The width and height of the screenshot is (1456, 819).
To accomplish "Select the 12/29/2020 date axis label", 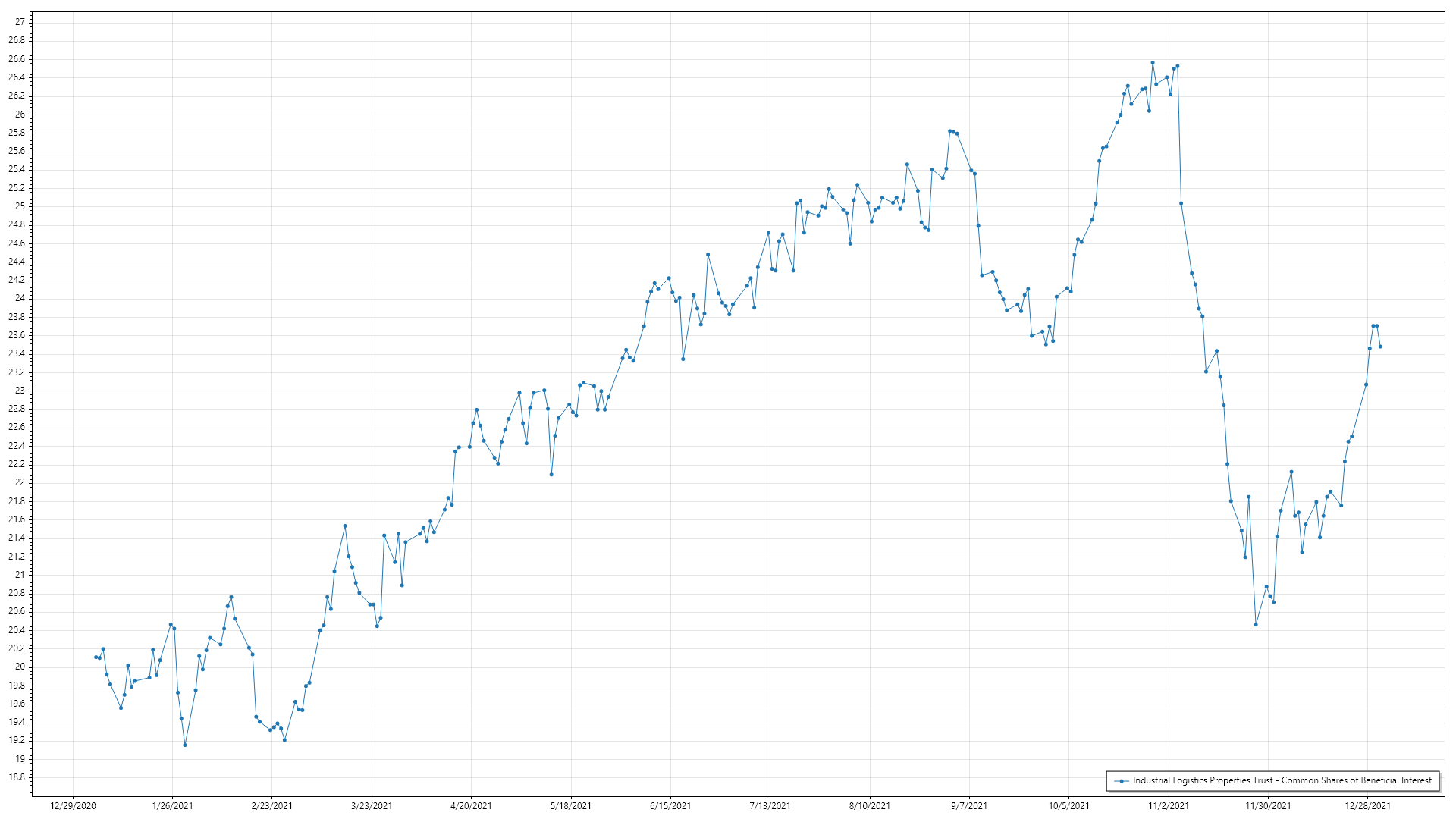I will click(x=73, y=806).
